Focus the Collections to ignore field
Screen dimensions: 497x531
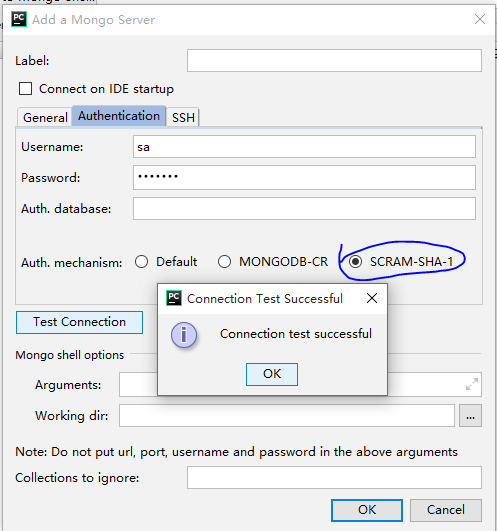[334, 477]
